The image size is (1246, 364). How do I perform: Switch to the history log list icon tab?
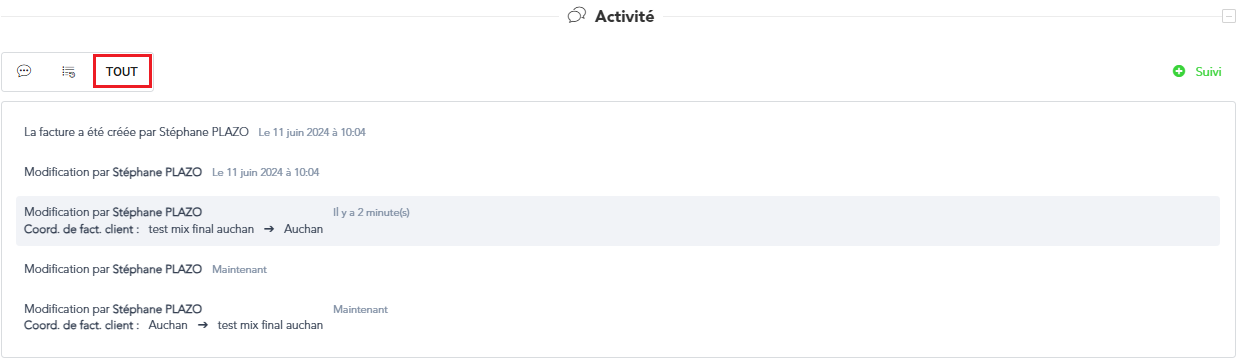(69, 72)
